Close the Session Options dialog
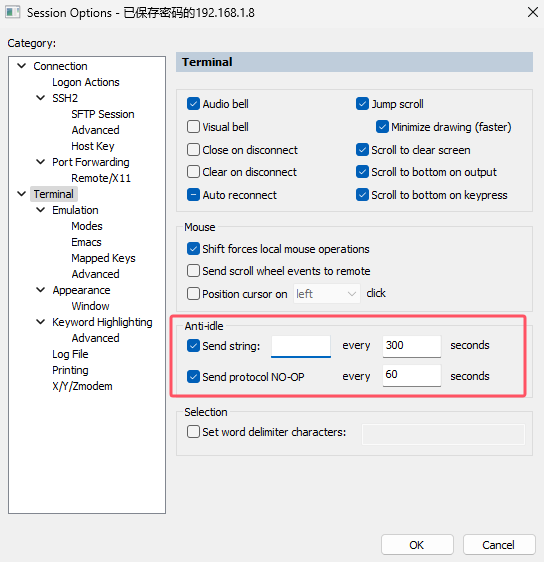The image size is (544, 562). pos(533,12)
